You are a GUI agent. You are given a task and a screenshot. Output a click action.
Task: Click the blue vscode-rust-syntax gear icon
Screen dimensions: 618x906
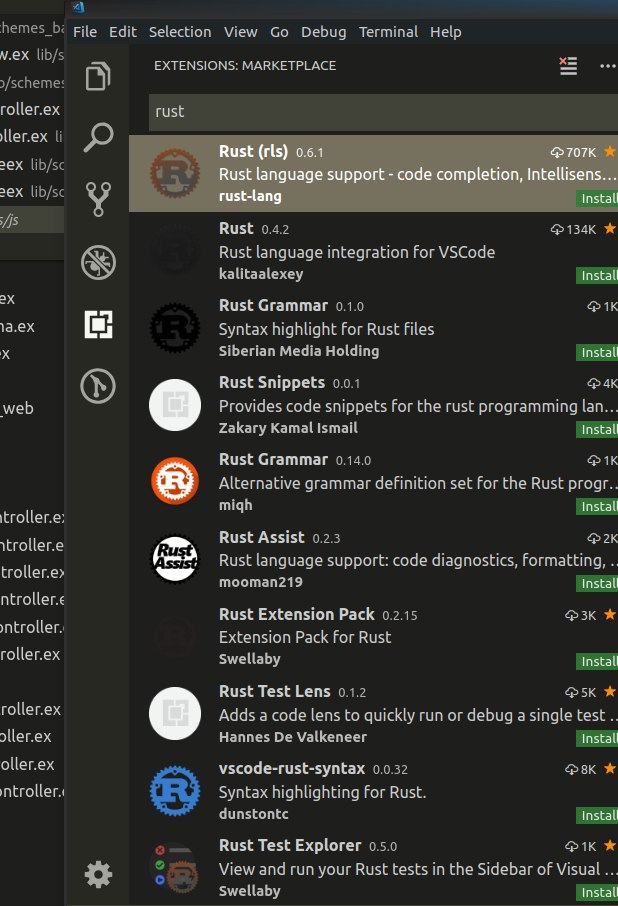tap(175, 790)
